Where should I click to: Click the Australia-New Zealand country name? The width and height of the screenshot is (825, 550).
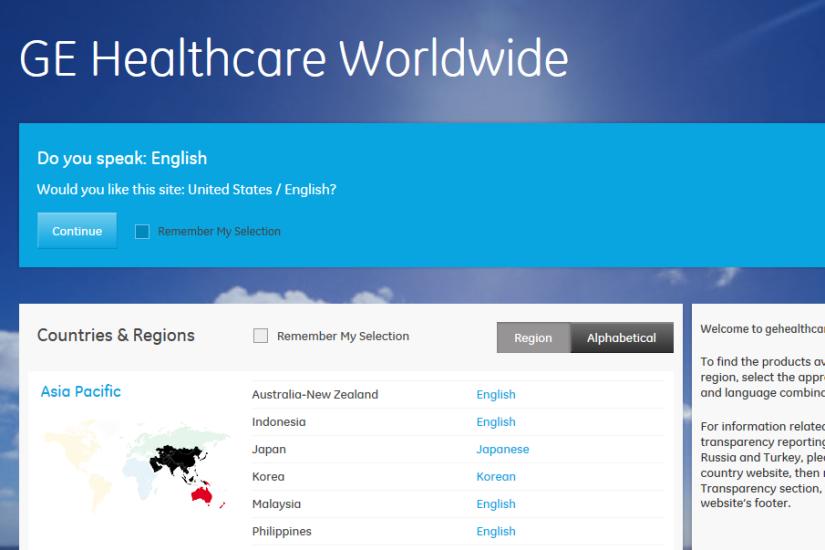(x=315, y=395)
